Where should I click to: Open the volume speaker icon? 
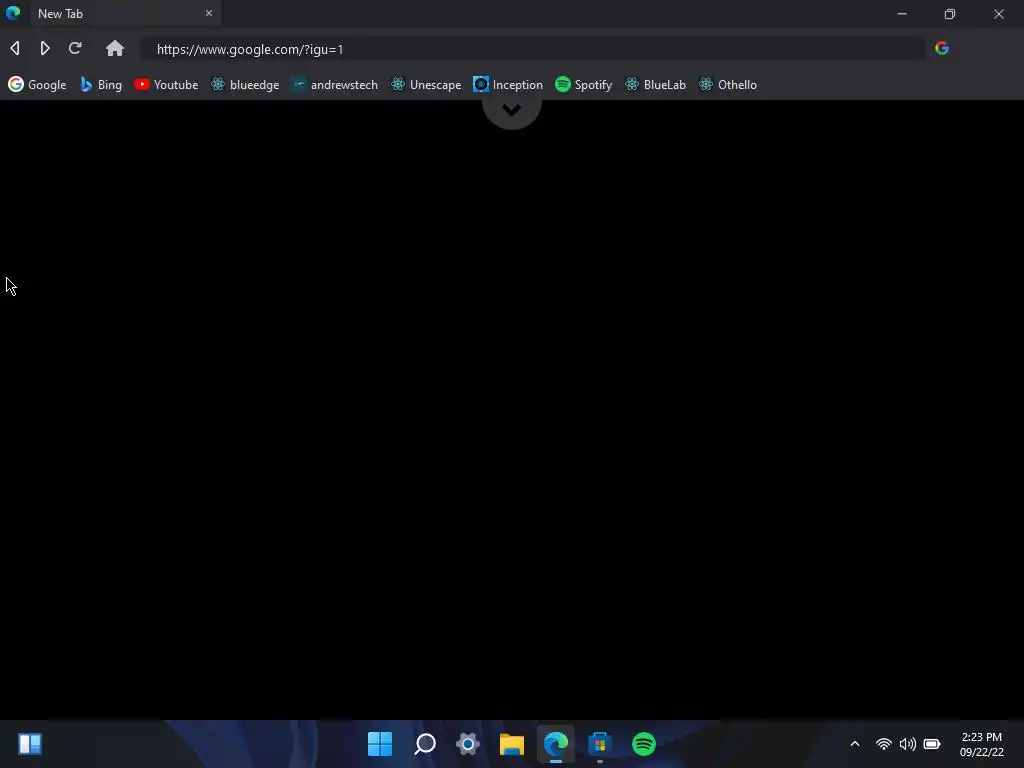[x=908, y=744]
